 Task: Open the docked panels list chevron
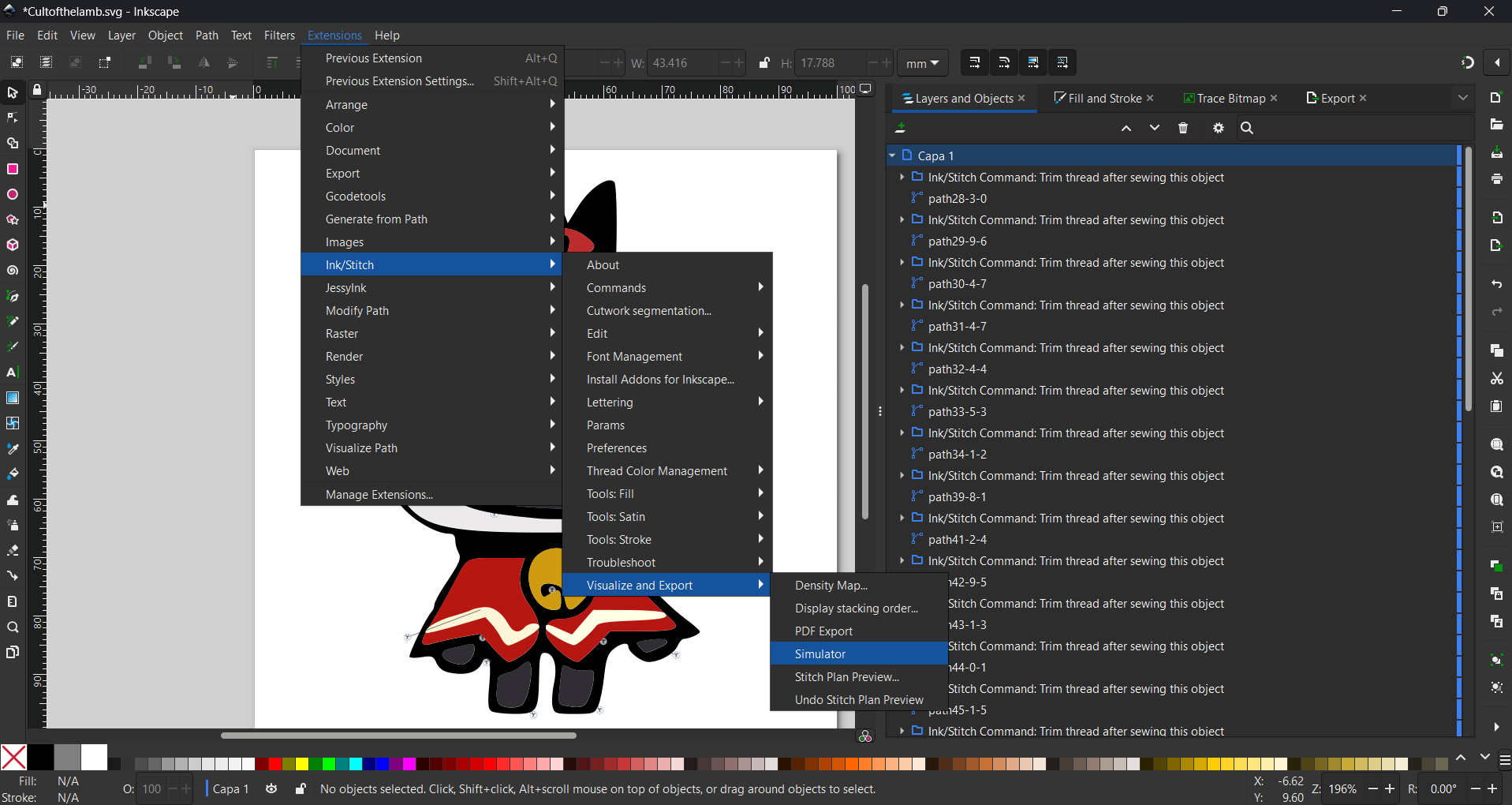1463,98
